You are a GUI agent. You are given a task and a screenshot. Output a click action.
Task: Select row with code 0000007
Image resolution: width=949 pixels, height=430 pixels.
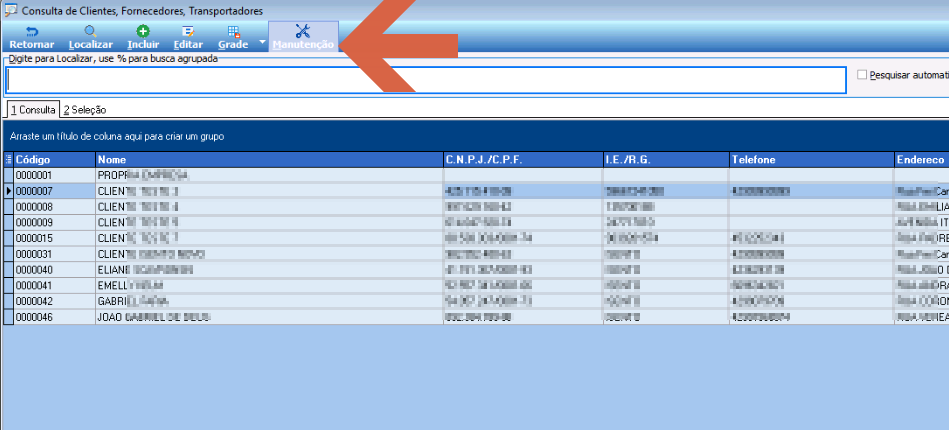476,191
